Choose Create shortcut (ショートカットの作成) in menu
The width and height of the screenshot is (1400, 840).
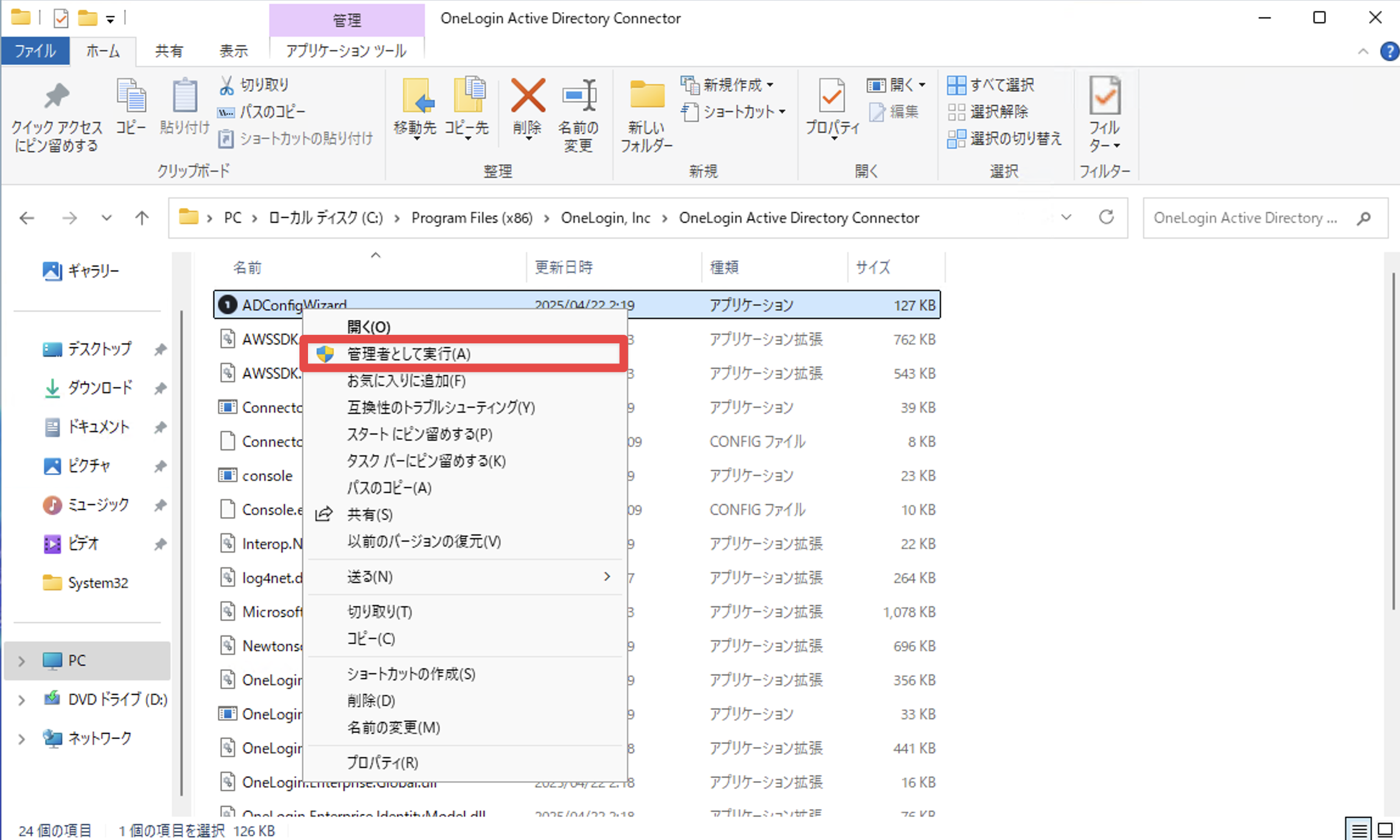pos(464,674)
